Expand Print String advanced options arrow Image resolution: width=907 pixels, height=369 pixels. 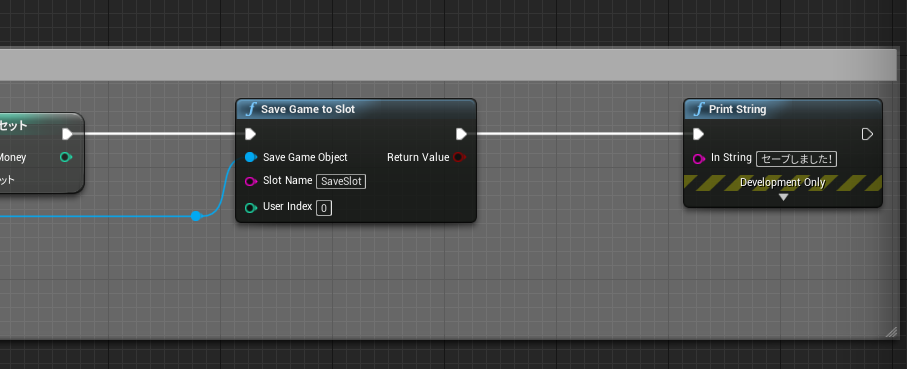(x=783, y=197)
